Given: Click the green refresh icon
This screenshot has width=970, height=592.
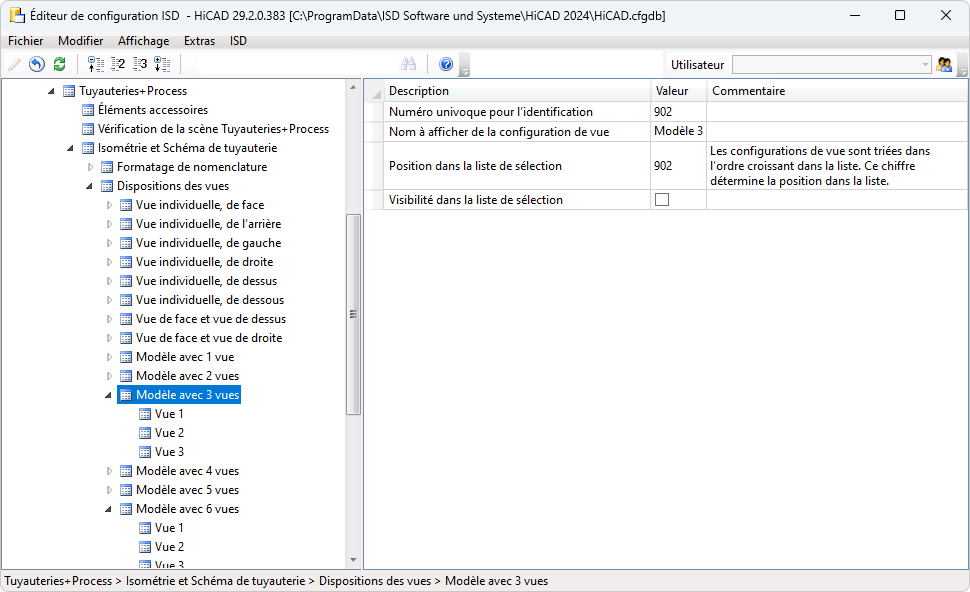Looking at the screenshot, I should tap(59, 64).
